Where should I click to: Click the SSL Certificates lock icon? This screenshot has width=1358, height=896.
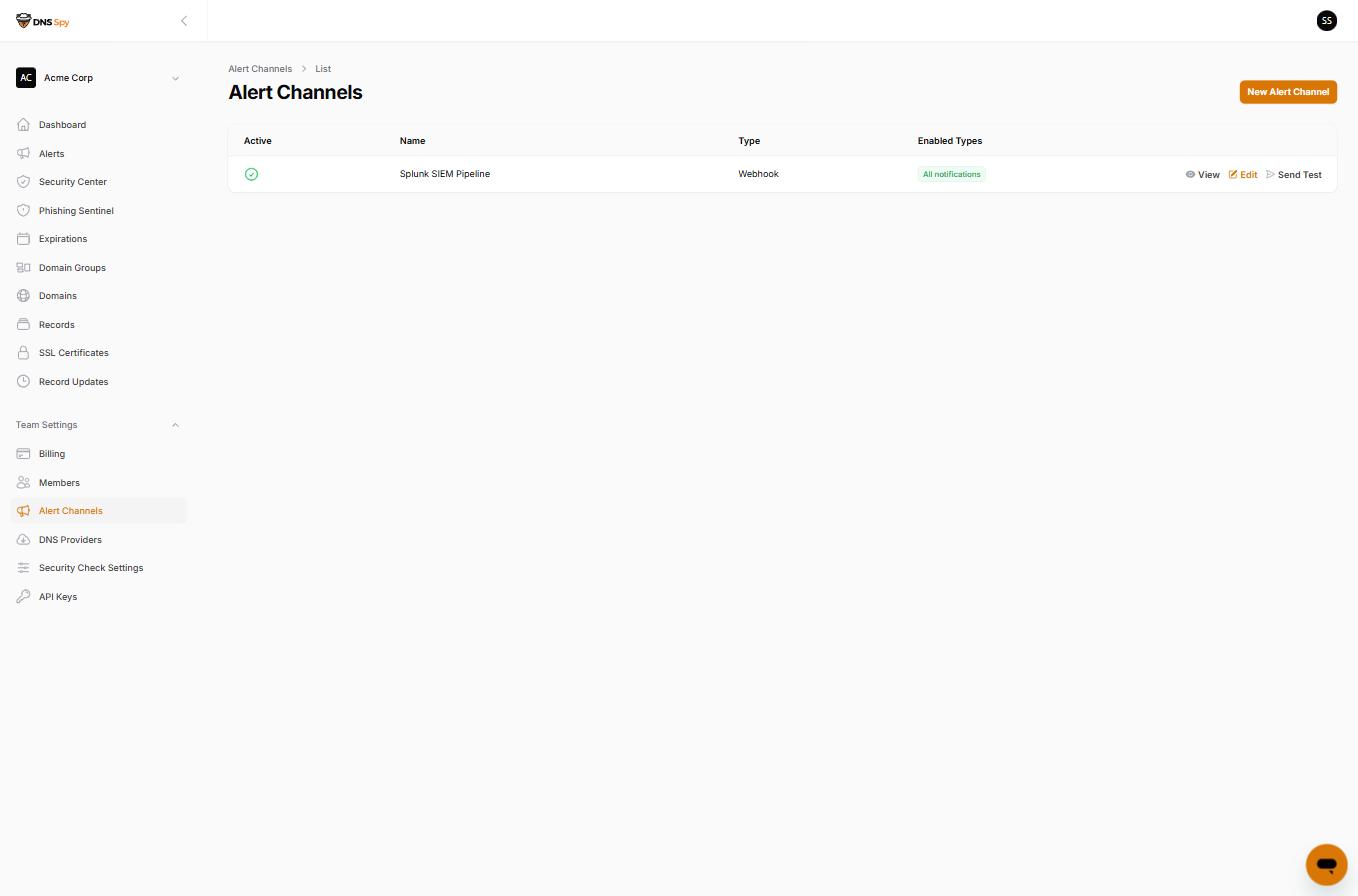tap(23, 353)
